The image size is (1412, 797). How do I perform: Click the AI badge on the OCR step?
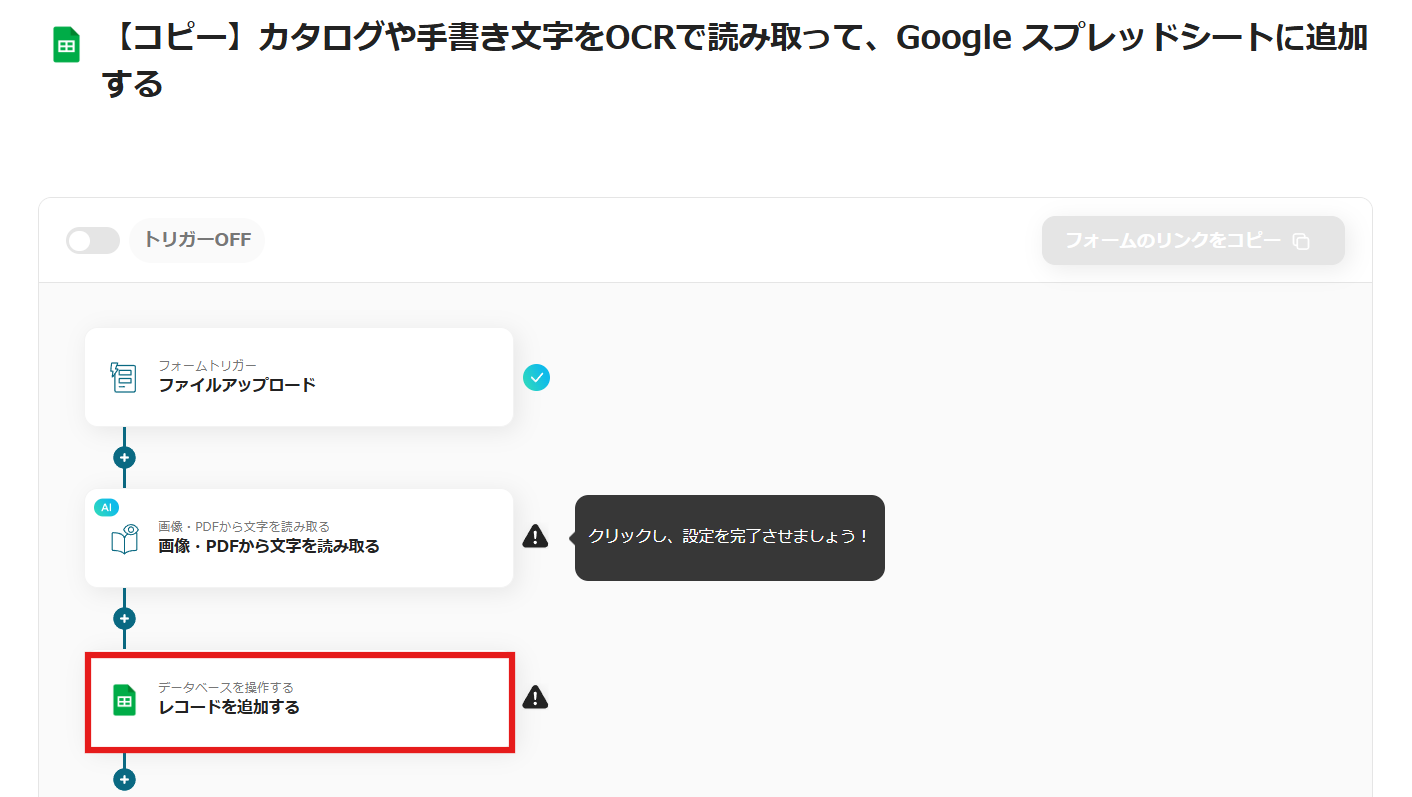(x=106, y=507)
